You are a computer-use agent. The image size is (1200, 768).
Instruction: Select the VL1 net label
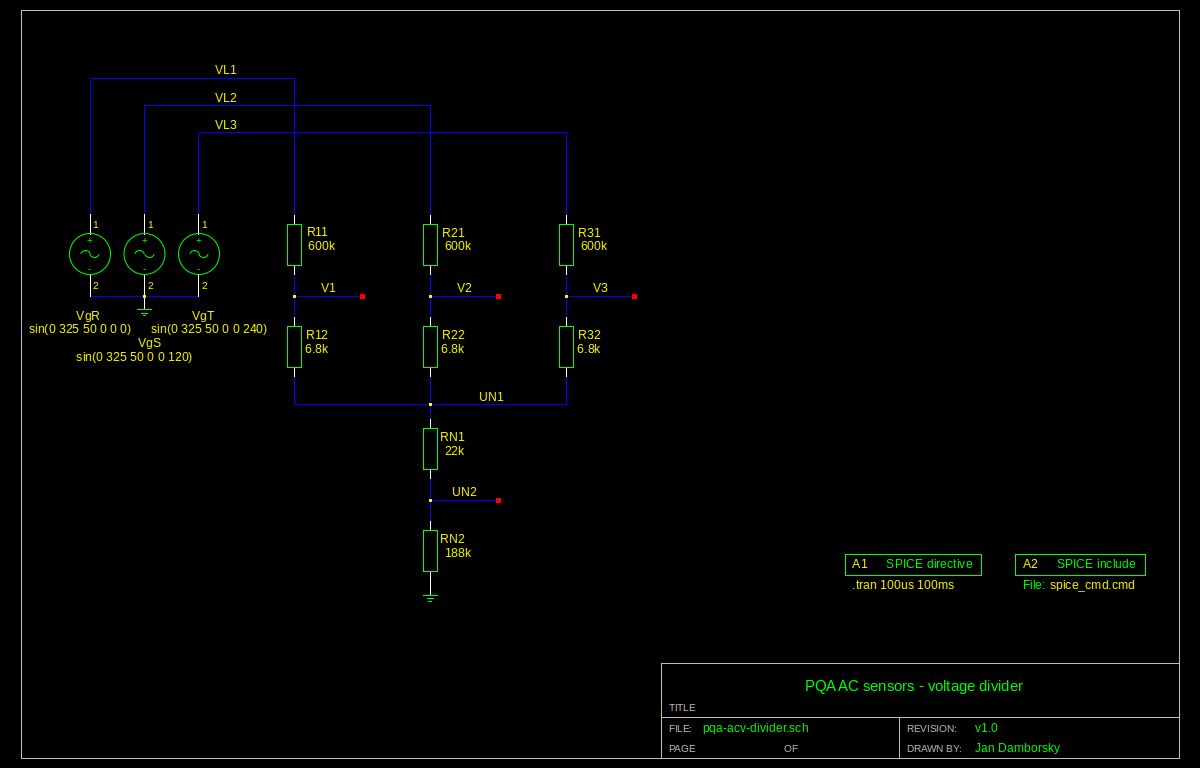(x=226, y=70)
